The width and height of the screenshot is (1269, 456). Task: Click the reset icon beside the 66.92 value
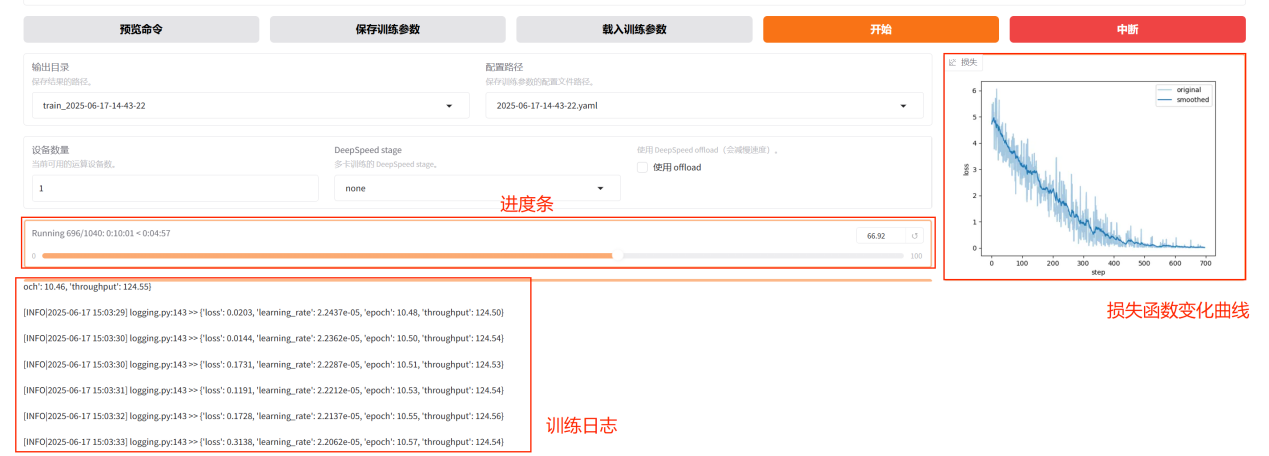pyautogui.click(x=914, y=236)
